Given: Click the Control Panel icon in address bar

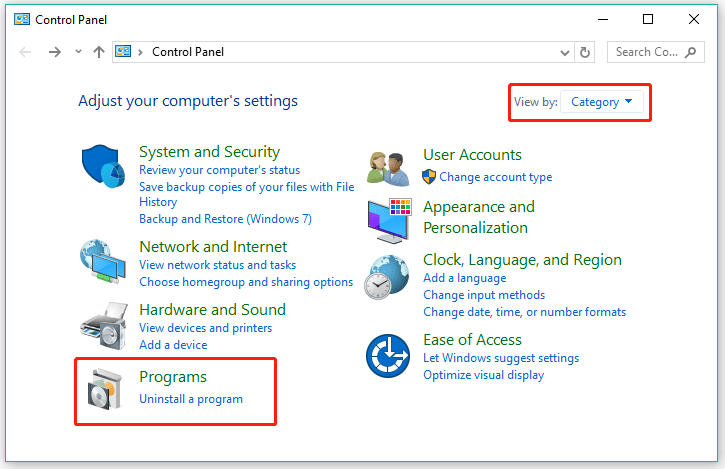Looking at the screenshot, I should click(x=123, y=51).
